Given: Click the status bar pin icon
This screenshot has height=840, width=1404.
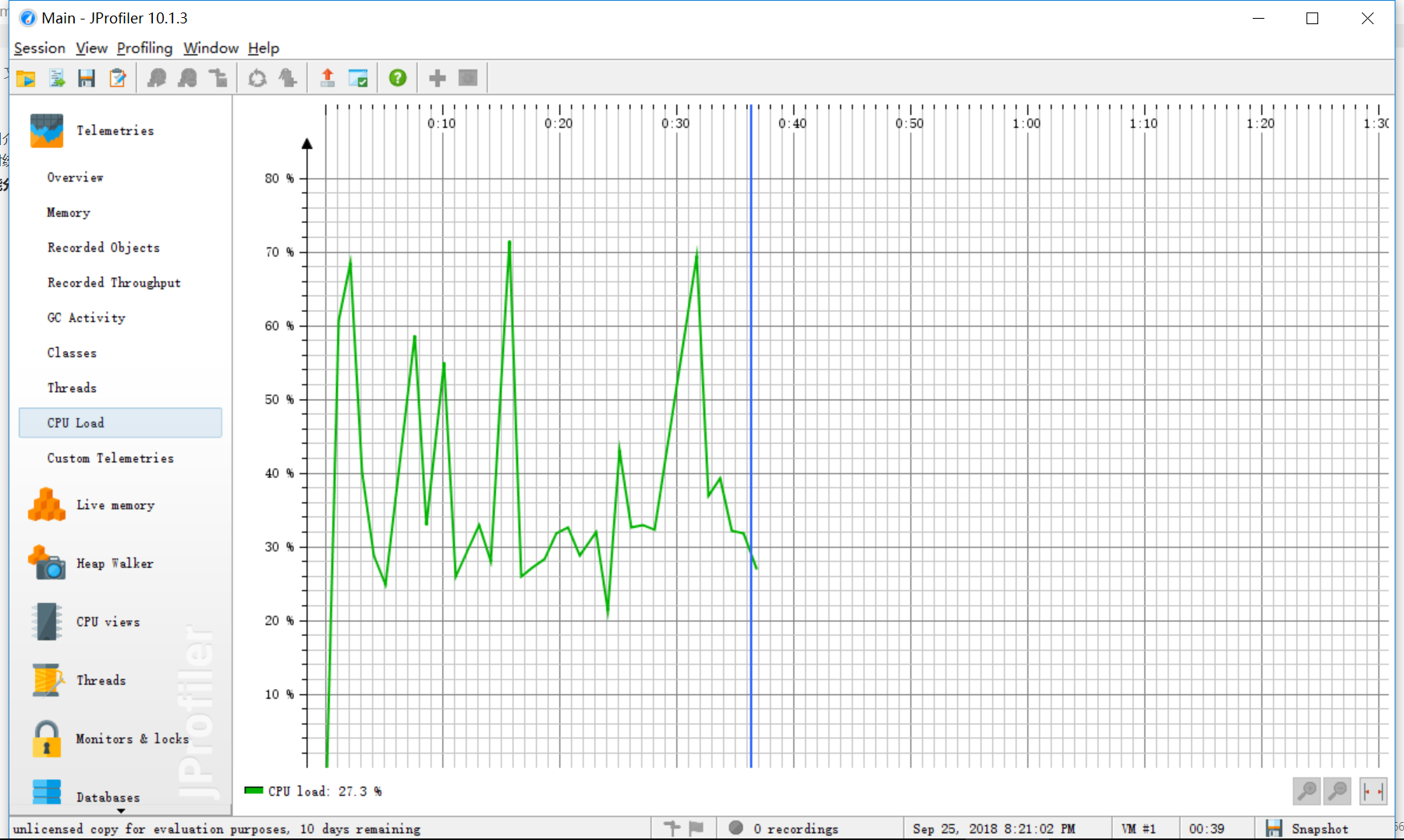Looking at the screenshot, I should 672,828.
